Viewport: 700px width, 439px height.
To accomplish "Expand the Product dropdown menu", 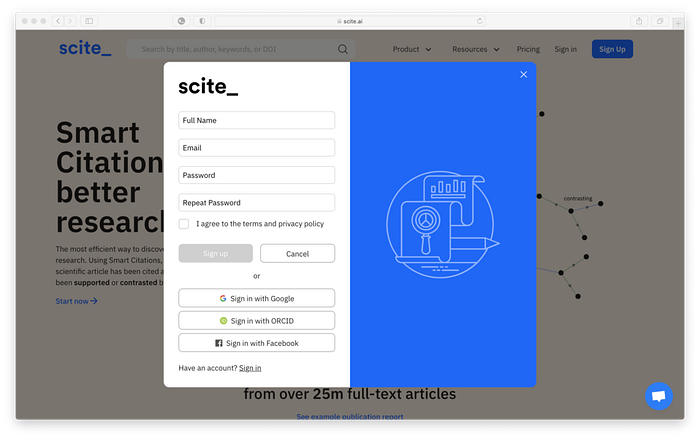I will click(412, 49).
